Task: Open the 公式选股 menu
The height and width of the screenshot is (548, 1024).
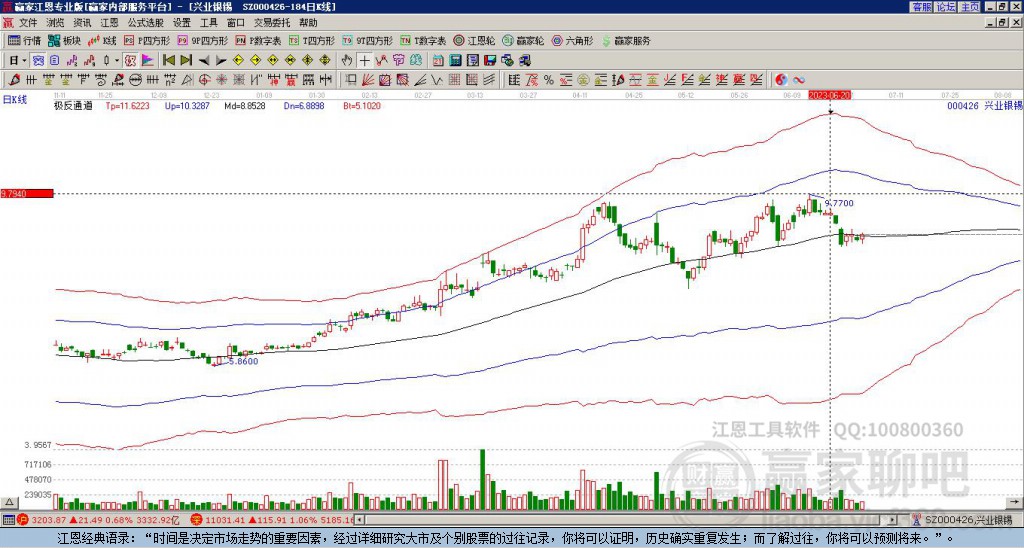Action: click(145, 23)
